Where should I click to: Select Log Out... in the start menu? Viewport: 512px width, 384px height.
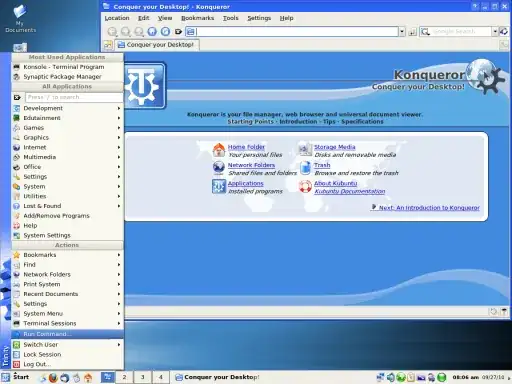pyautogui.click(x=67, y=364)
